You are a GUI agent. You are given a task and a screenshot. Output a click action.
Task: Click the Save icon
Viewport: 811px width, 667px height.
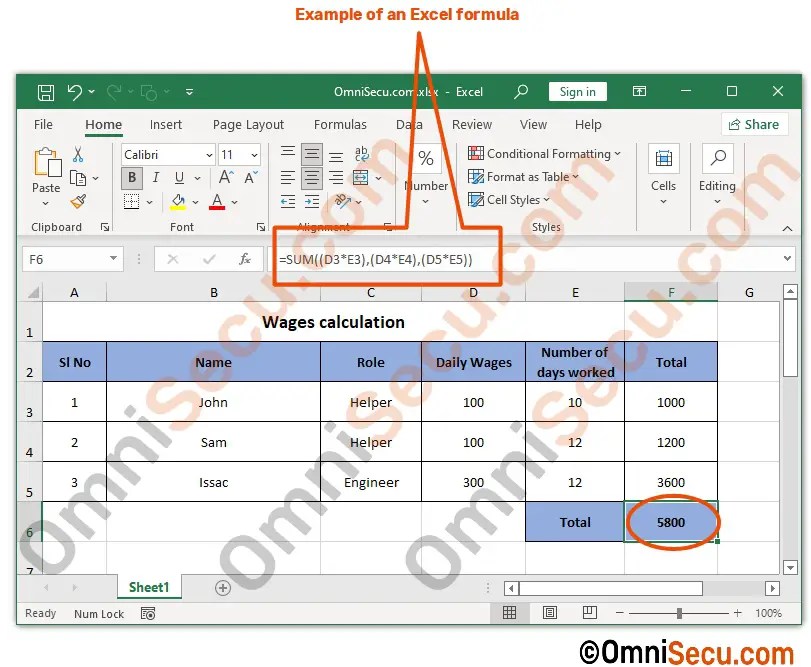pyautogui.click(x=44, y=92)
